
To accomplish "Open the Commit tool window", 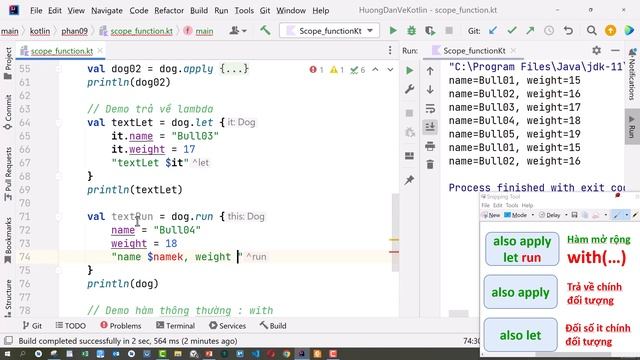I will (8, 112).
